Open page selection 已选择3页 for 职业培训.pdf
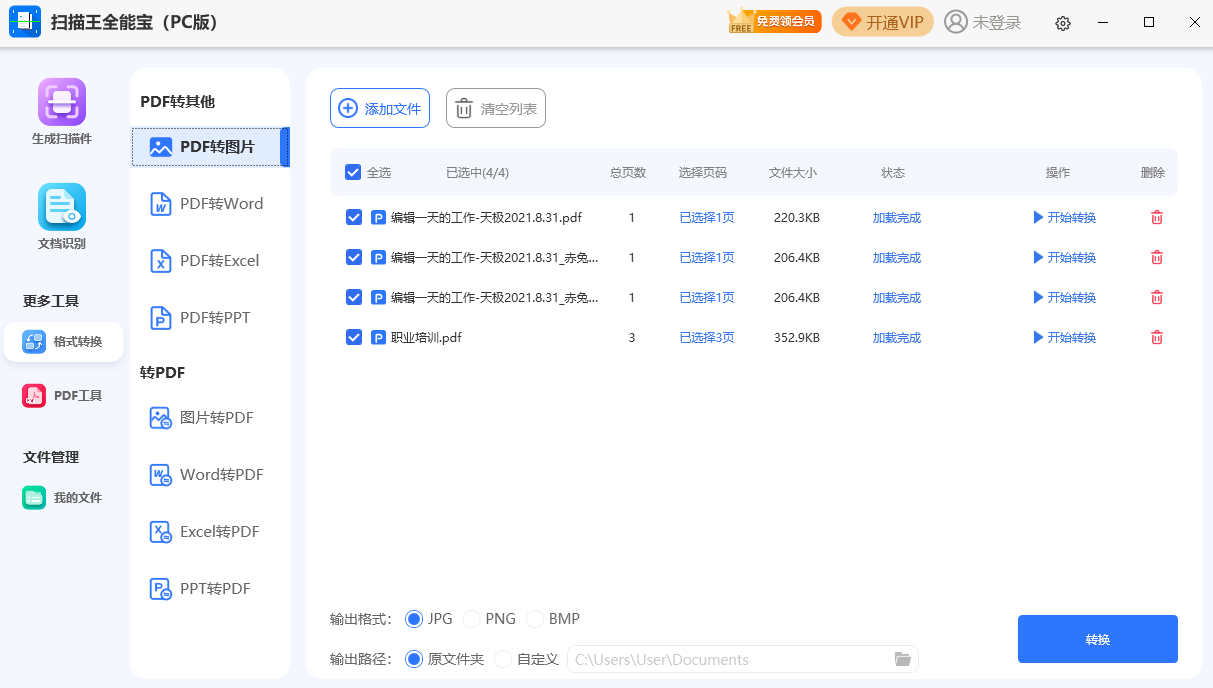1213x688 pixels. pyautogui.click(x=706, y=337)
